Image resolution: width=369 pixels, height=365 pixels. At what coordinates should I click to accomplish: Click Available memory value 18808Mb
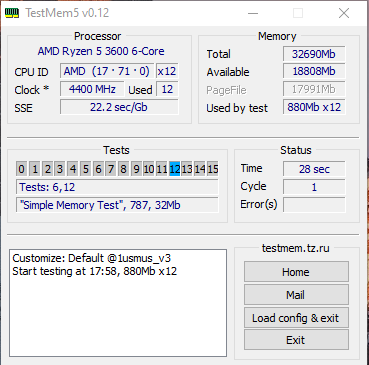point(314,71)
